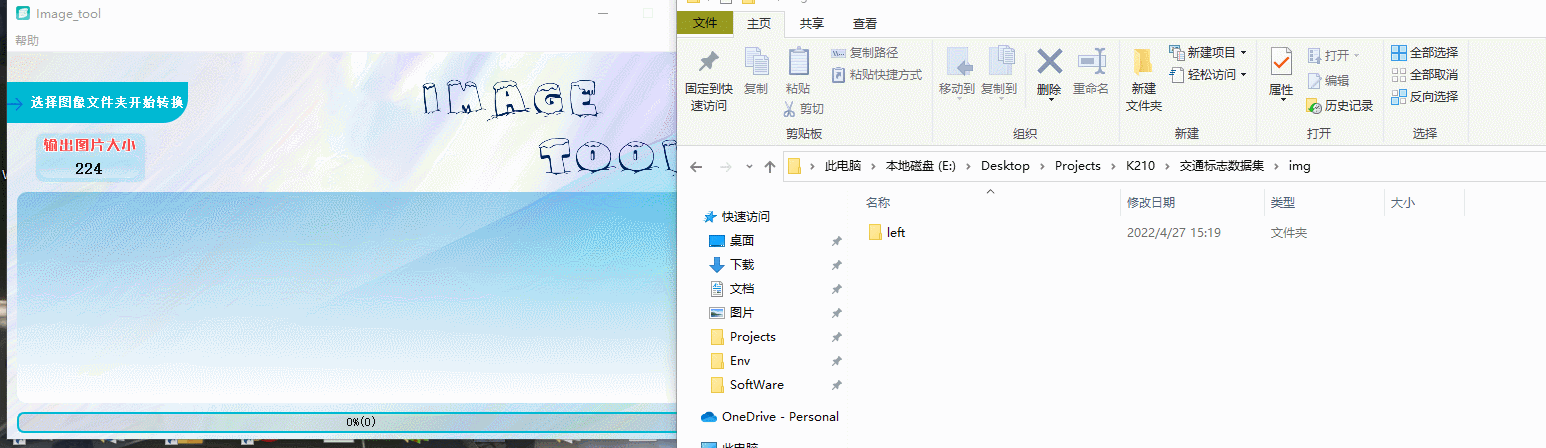Click the pin to Quick Access icon
Viewport: 1546px width, 448px height.
coord(708,63)
